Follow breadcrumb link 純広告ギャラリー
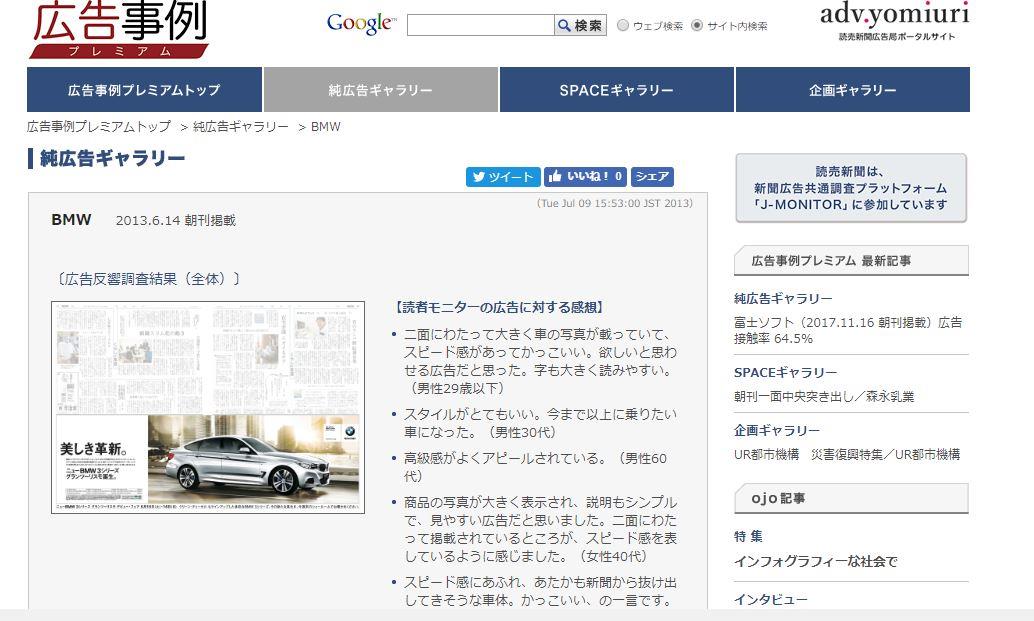Viewport: 1034px width, 621px height. click(241, 127)
